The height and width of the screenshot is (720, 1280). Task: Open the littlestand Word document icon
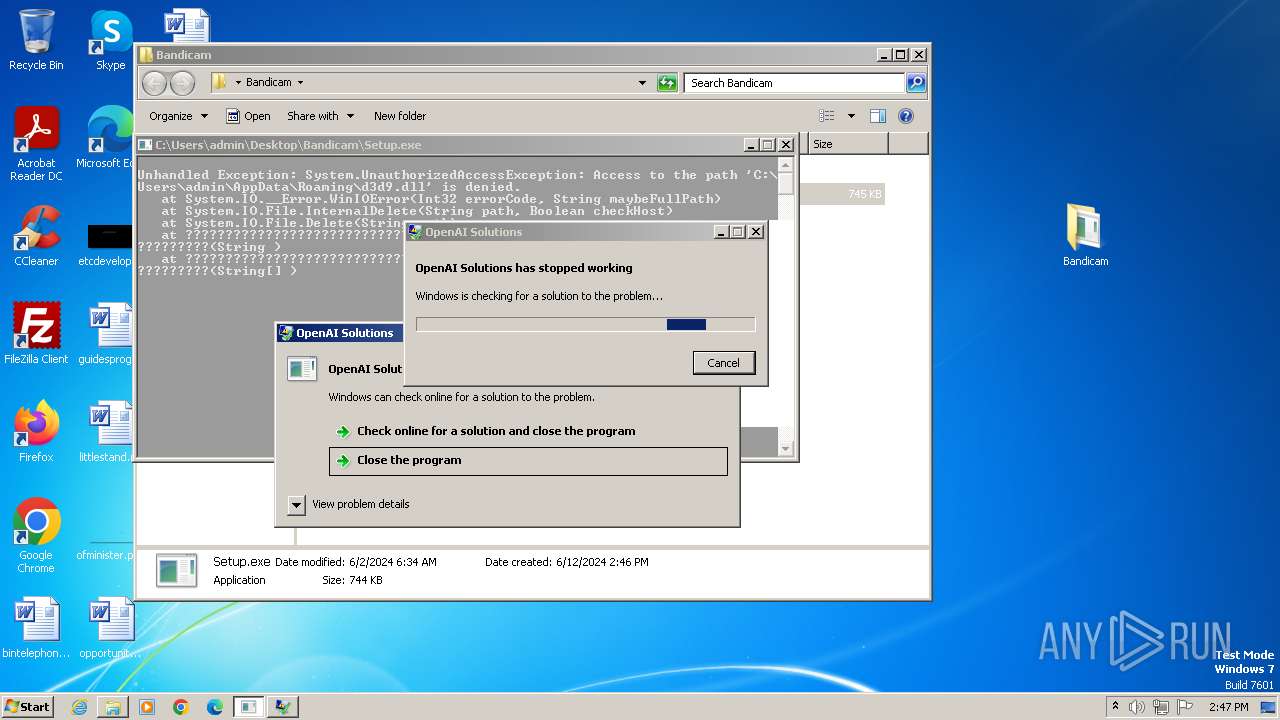point(108,431)
